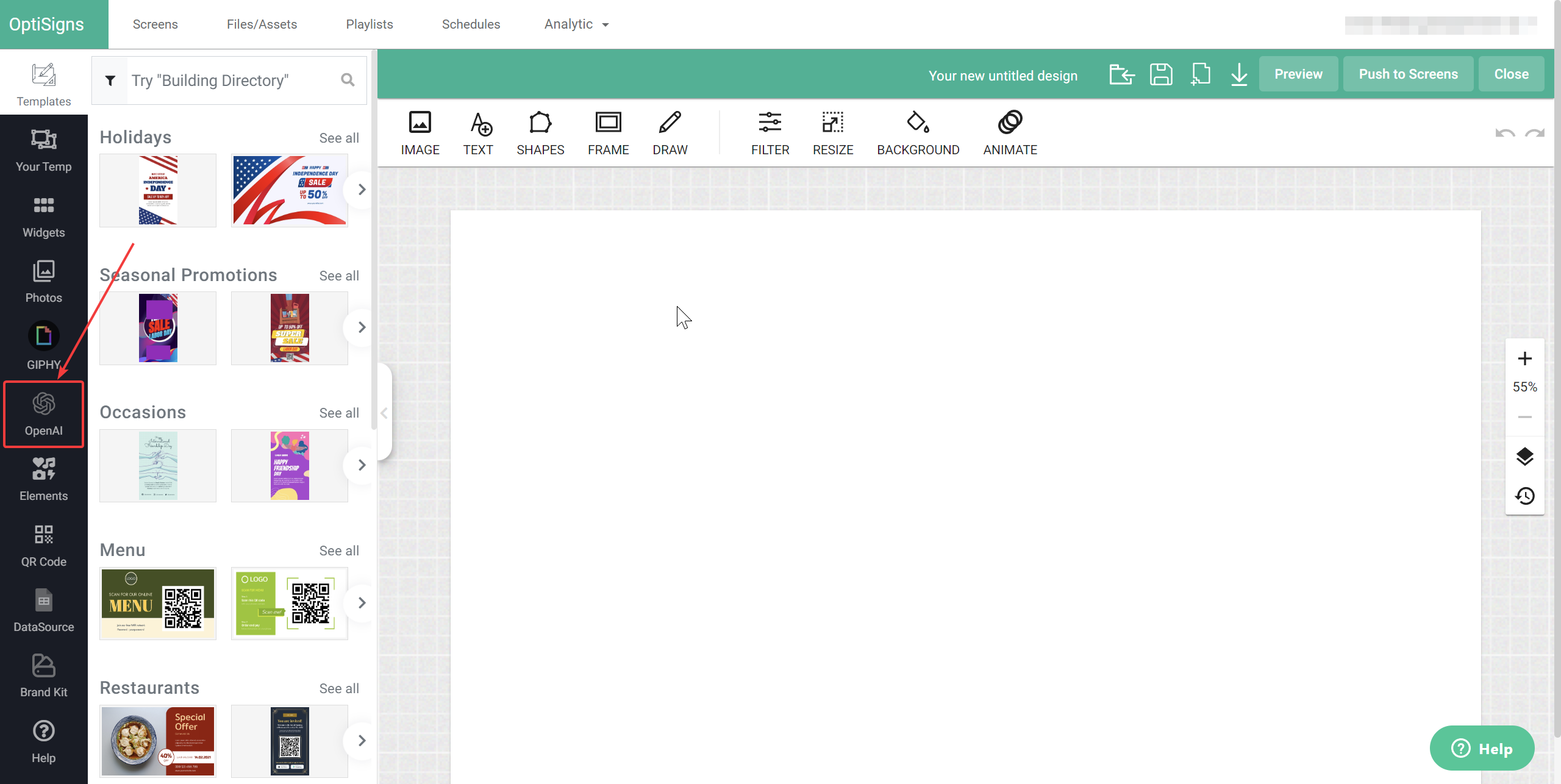Open the Templates sidebar panel
The height and width of the screenshot is (784, 1561).
tap(43, 84)
